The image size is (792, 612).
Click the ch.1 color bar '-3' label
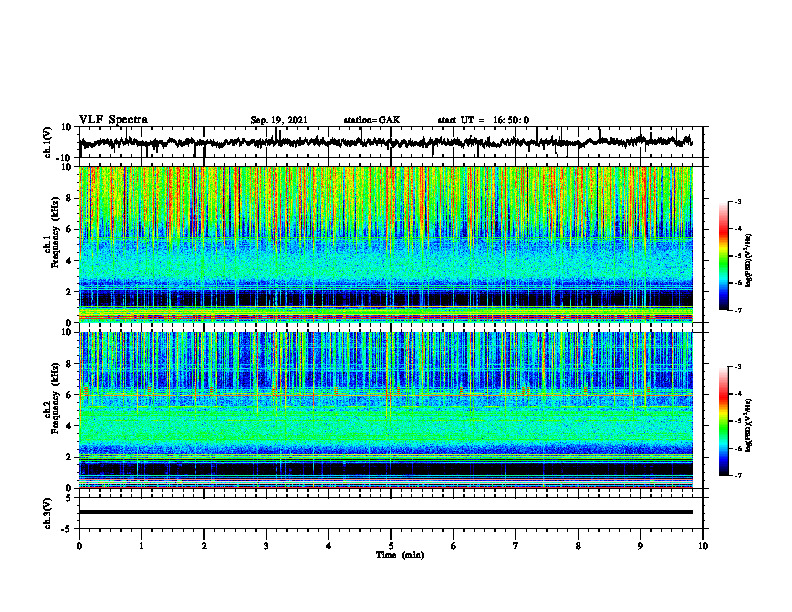[737, 201]
